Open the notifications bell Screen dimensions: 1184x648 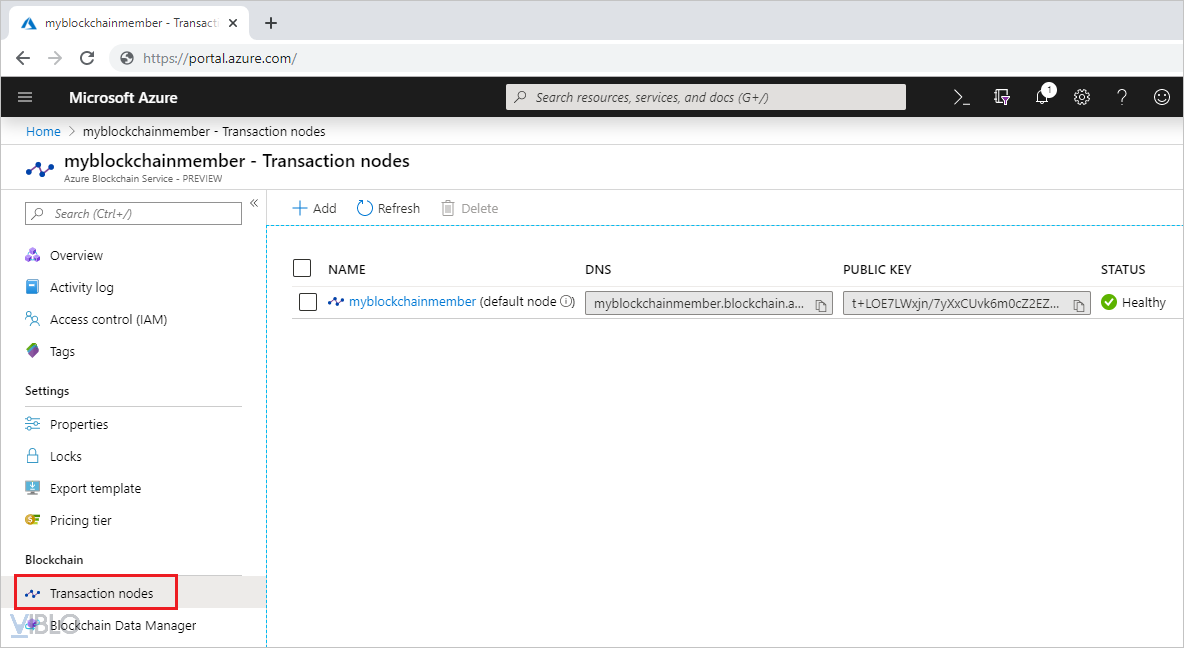(x=1043, y=96)
